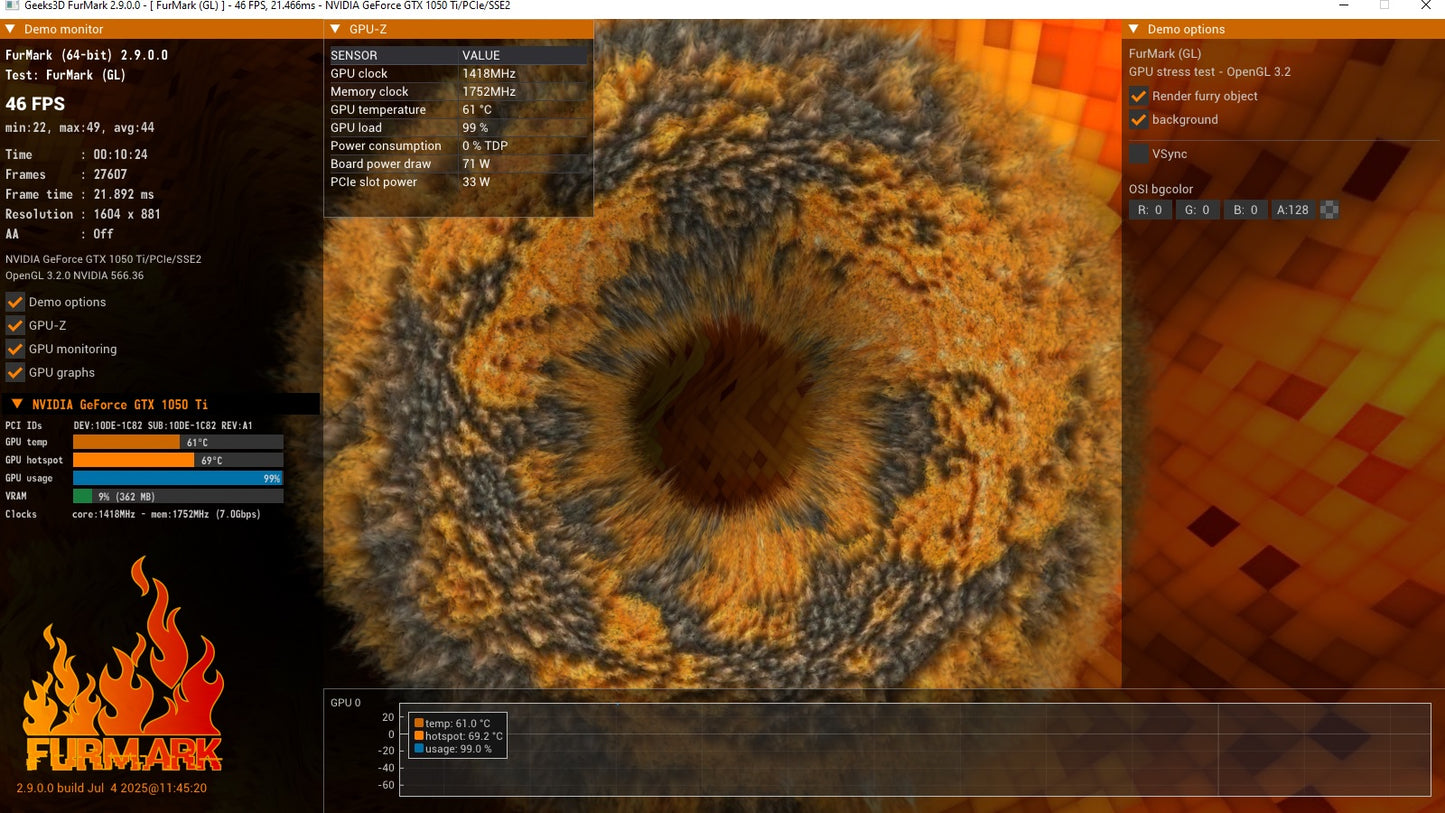
Task: Click the Memory clock sensor label
Action: [x=370, y=91]
